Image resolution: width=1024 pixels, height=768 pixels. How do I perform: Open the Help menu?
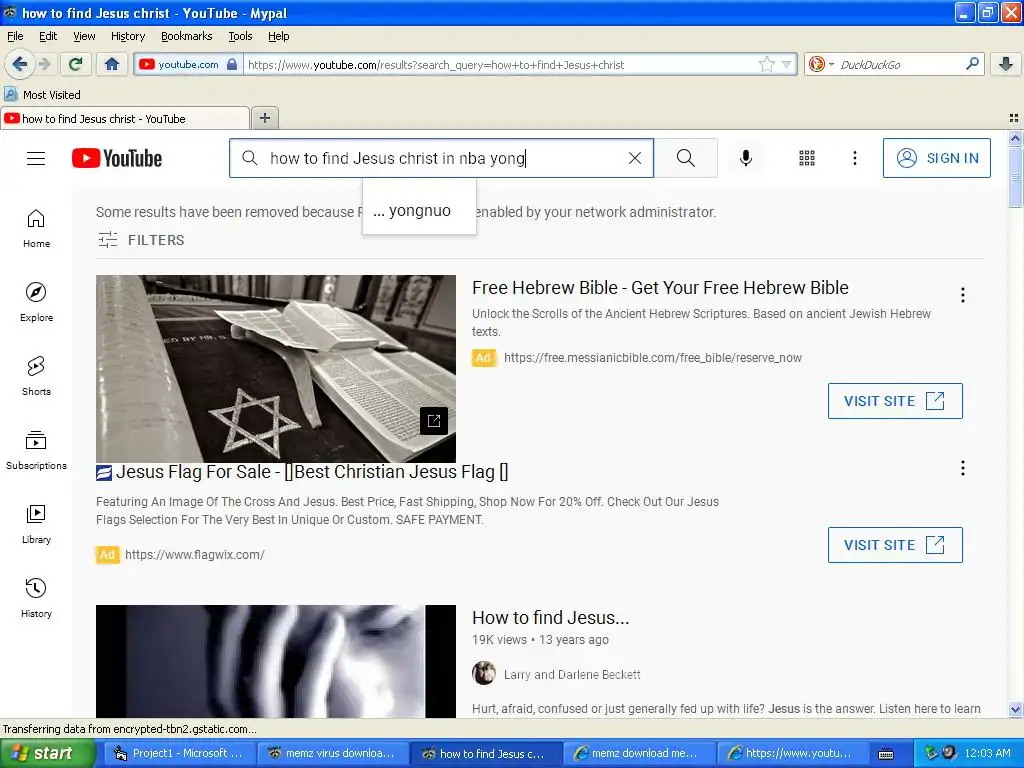point(278,36)
